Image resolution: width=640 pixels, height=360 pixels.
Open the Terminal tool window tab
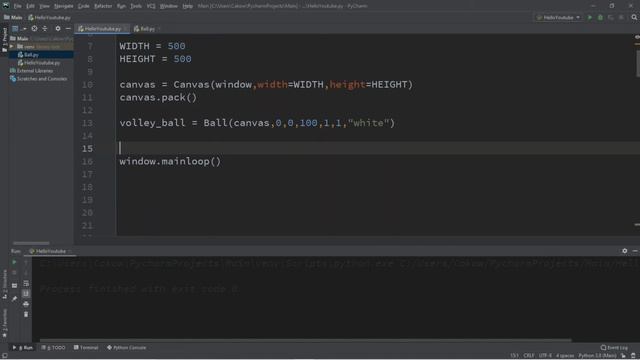coord(86,347)
